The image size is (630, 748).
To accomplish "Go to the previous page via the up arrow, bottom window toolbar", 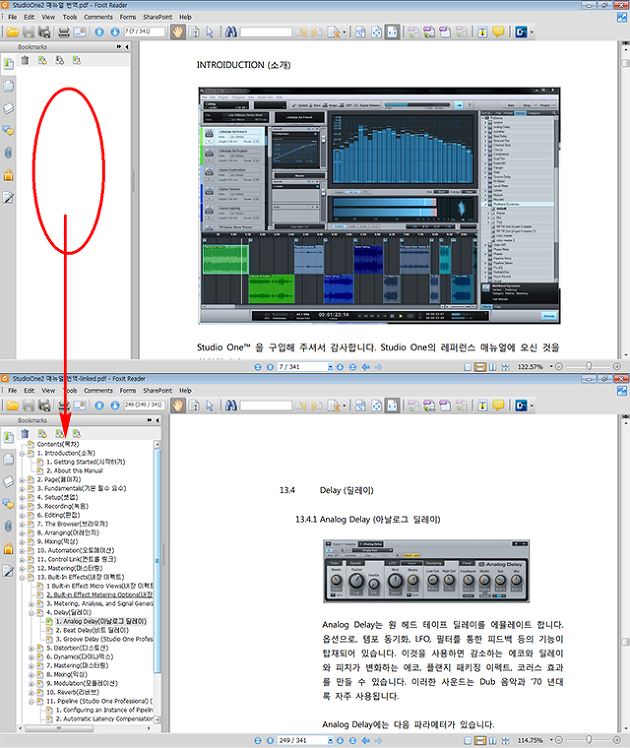I will tap(99, 405).
